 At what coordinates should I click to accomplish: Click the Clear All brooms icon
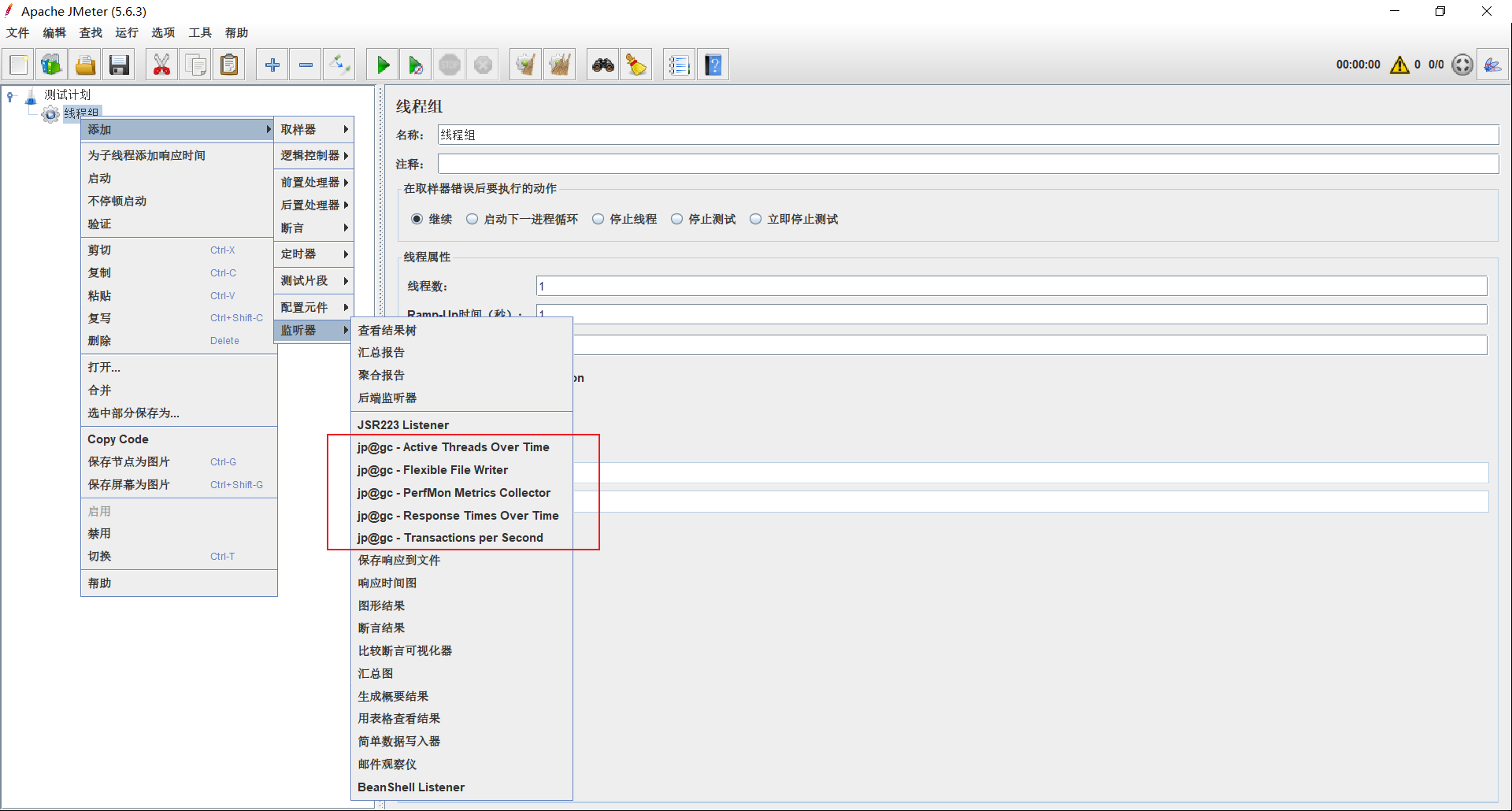tap(559, 65)
